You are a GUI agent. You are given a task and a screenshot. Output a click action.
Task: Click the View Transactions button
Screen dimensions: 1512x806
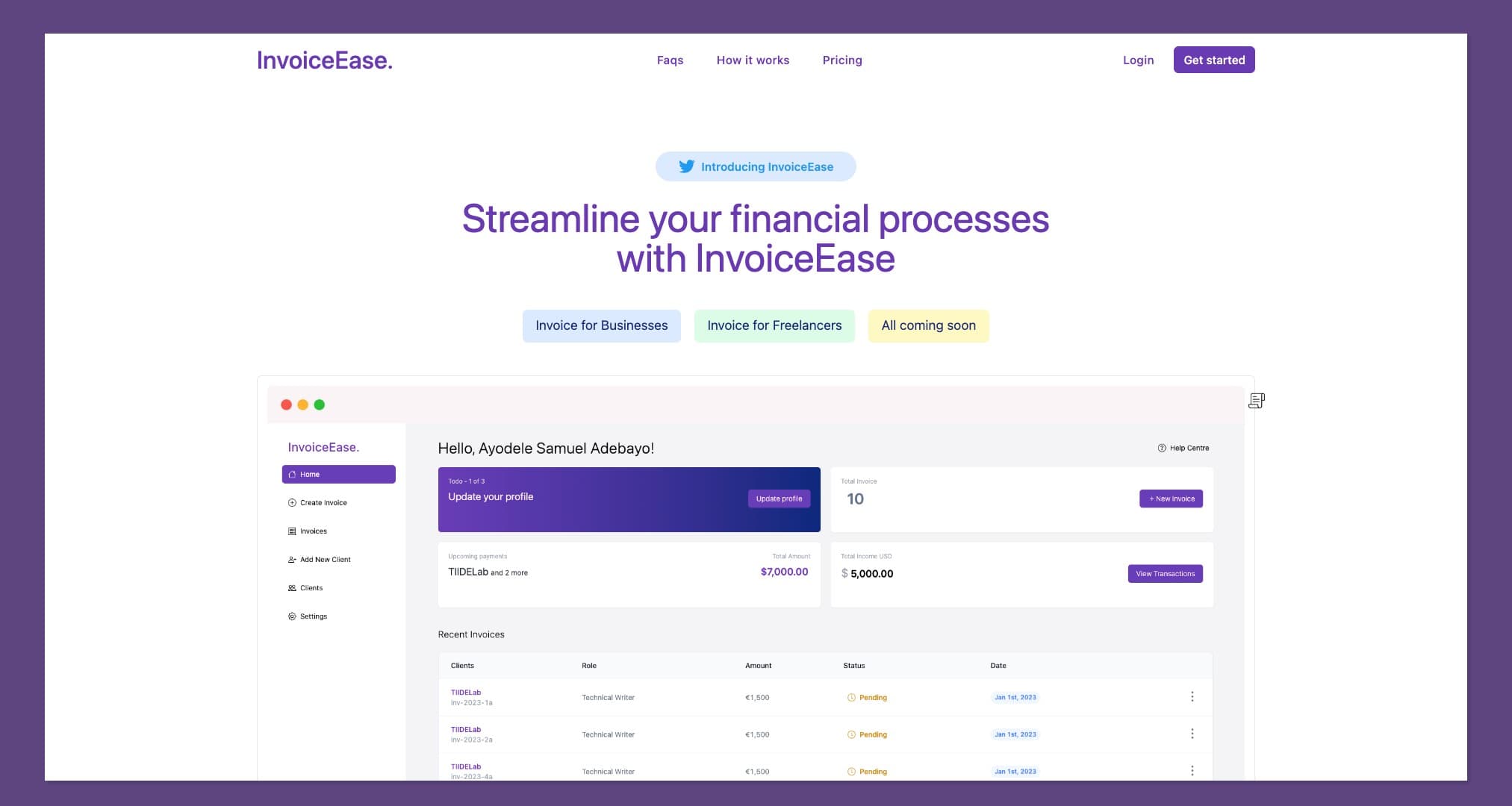tap(1165, 573)
